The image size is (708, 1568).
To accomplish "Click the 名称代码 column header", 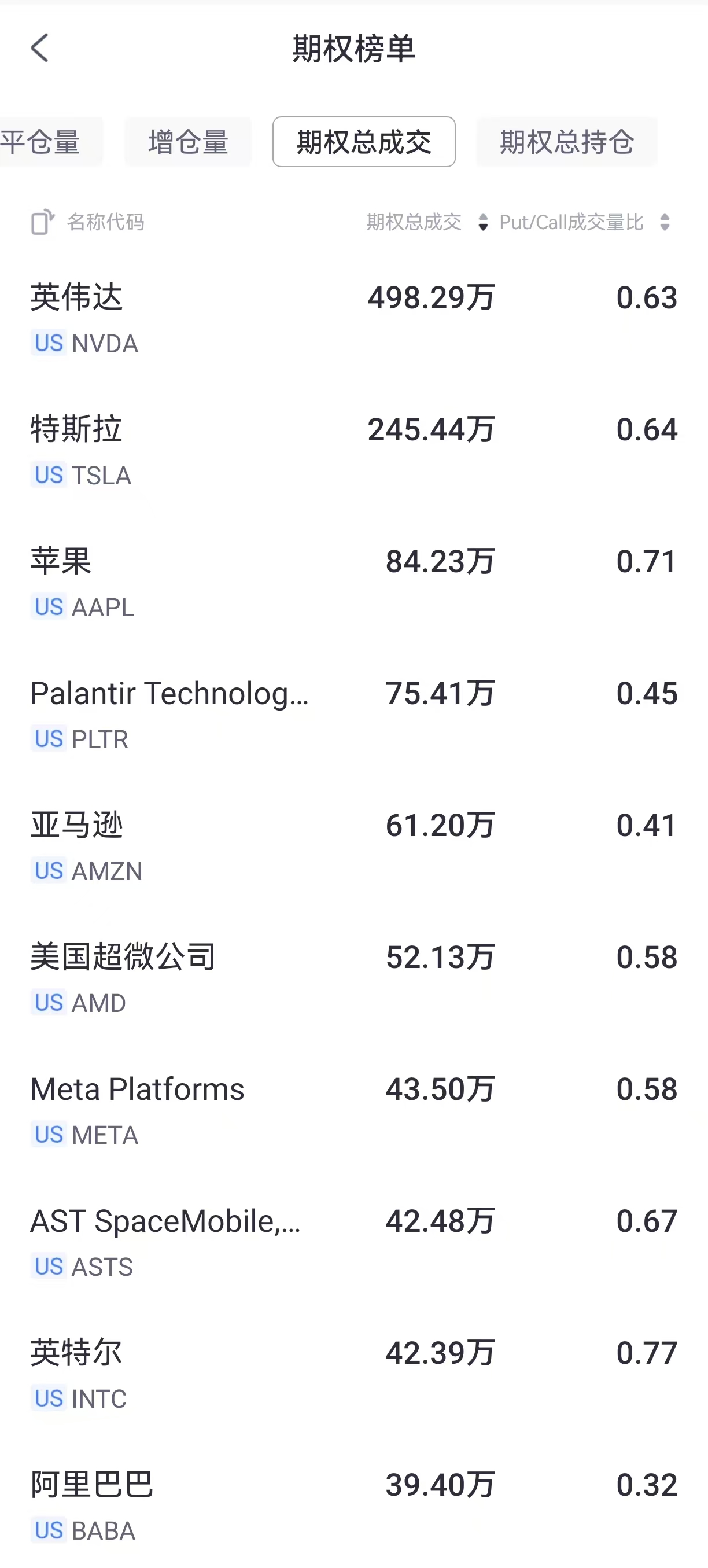I will pos(105,222).
